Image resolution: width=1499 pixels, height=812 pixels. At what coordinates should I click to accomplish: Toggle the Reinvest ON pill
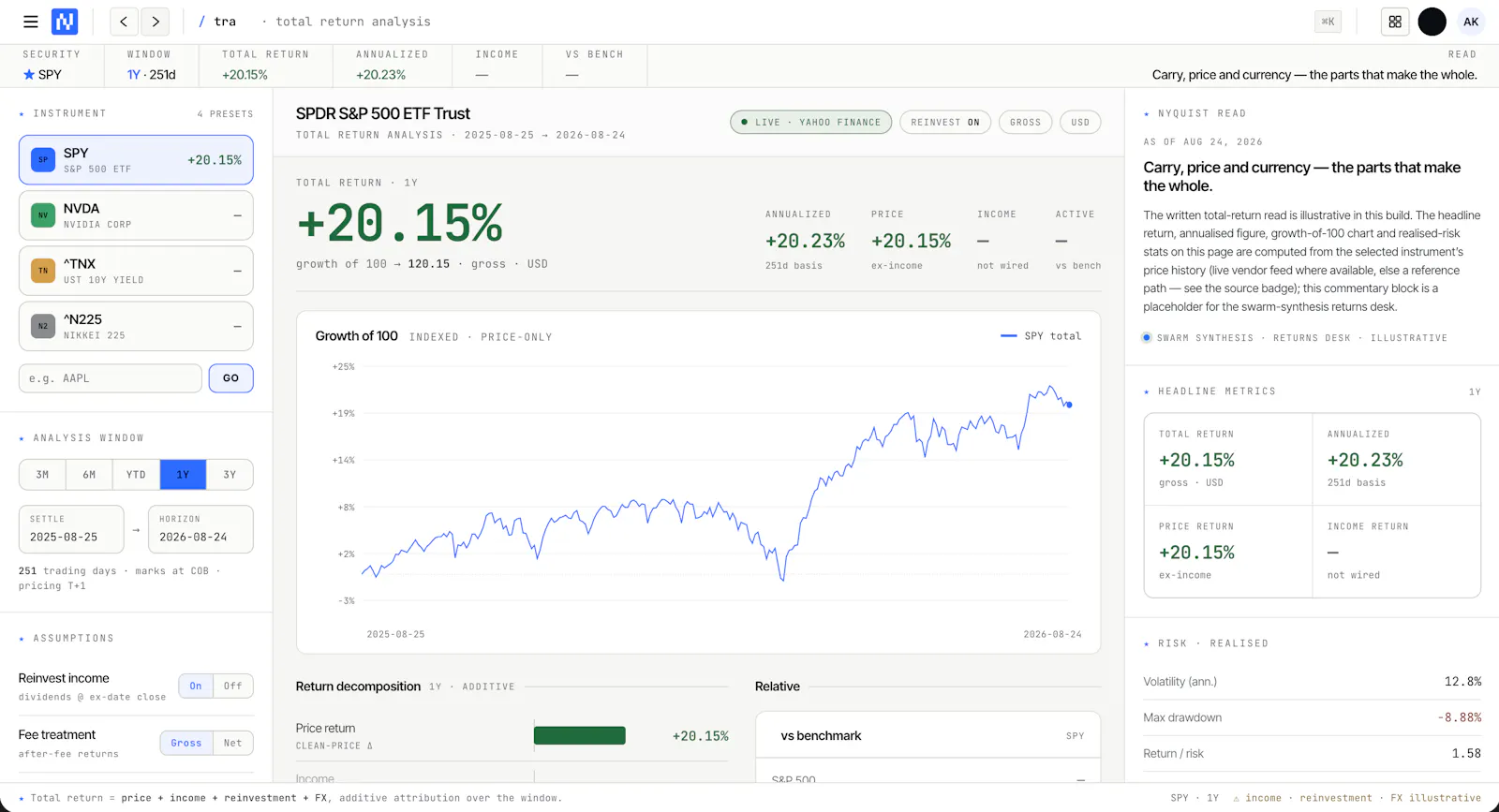coord(945,123)
